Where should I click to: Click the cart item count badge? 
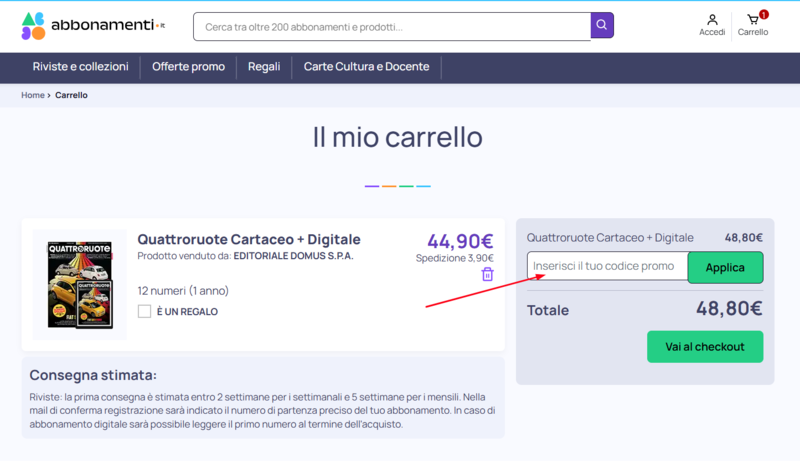pos(764,14)
